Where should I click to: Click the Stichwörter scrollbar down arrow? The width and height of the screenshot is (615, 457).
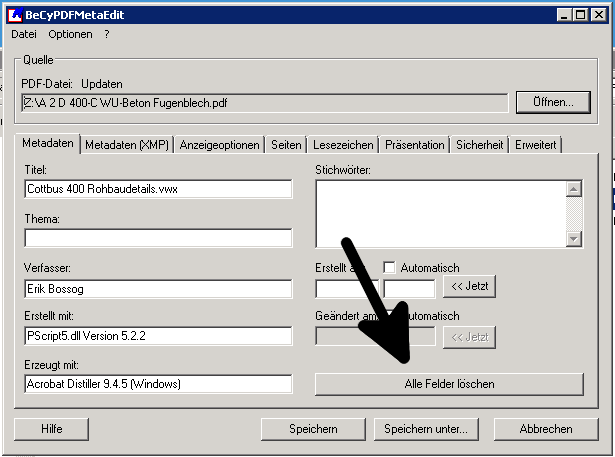[x=573, y=239]
